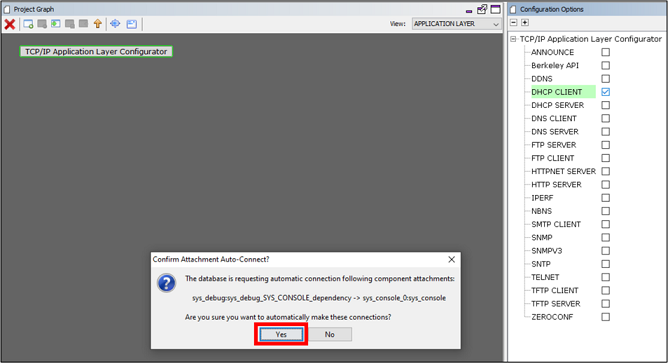Check the TELNET checkbox
Viewport: 668px width, 364px height.
click(x=605, y=277)
